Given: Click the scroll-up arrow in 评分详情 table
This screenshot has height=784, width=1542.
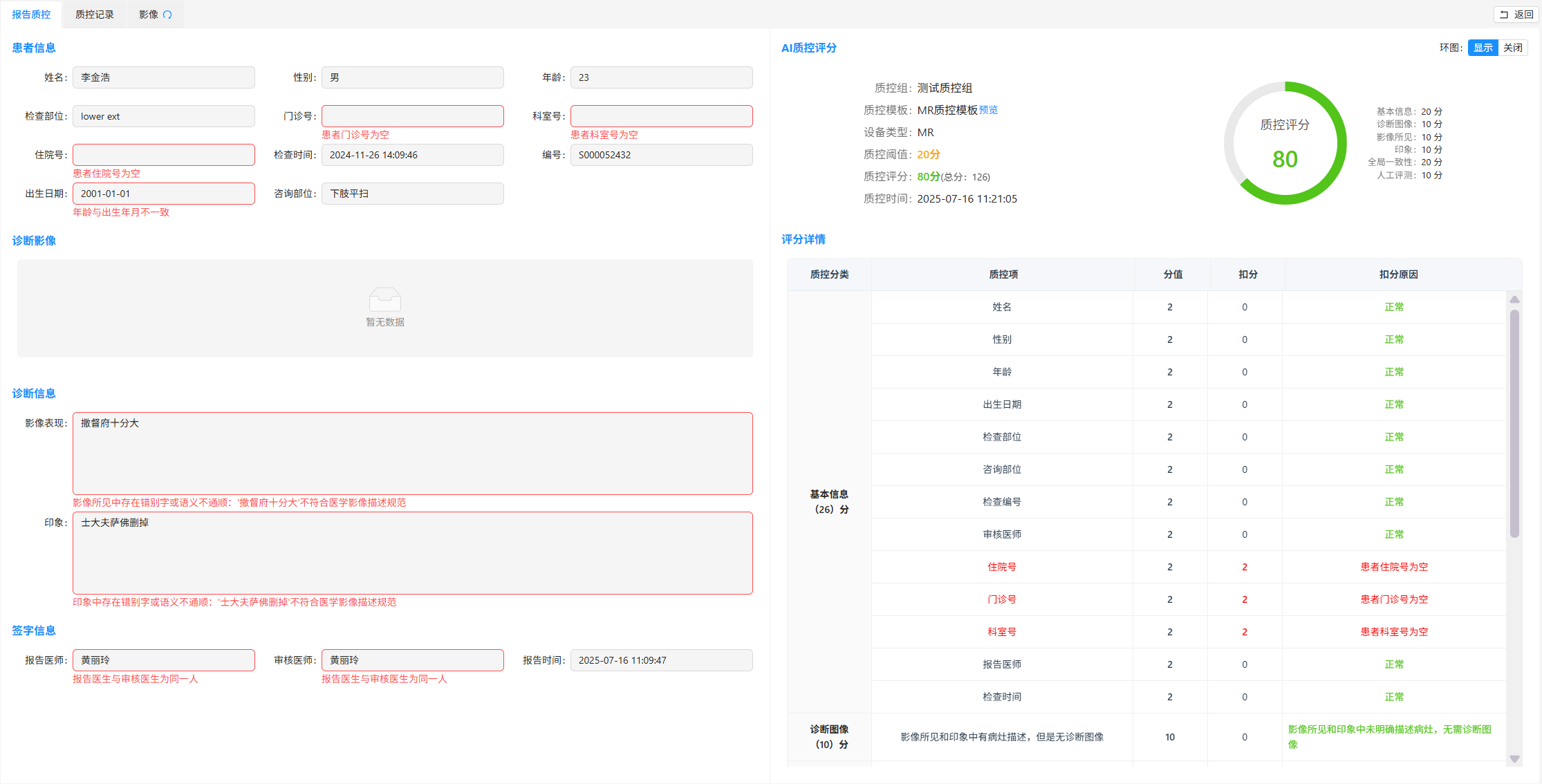Looking at the screenshot, I should pos(1514,299).
